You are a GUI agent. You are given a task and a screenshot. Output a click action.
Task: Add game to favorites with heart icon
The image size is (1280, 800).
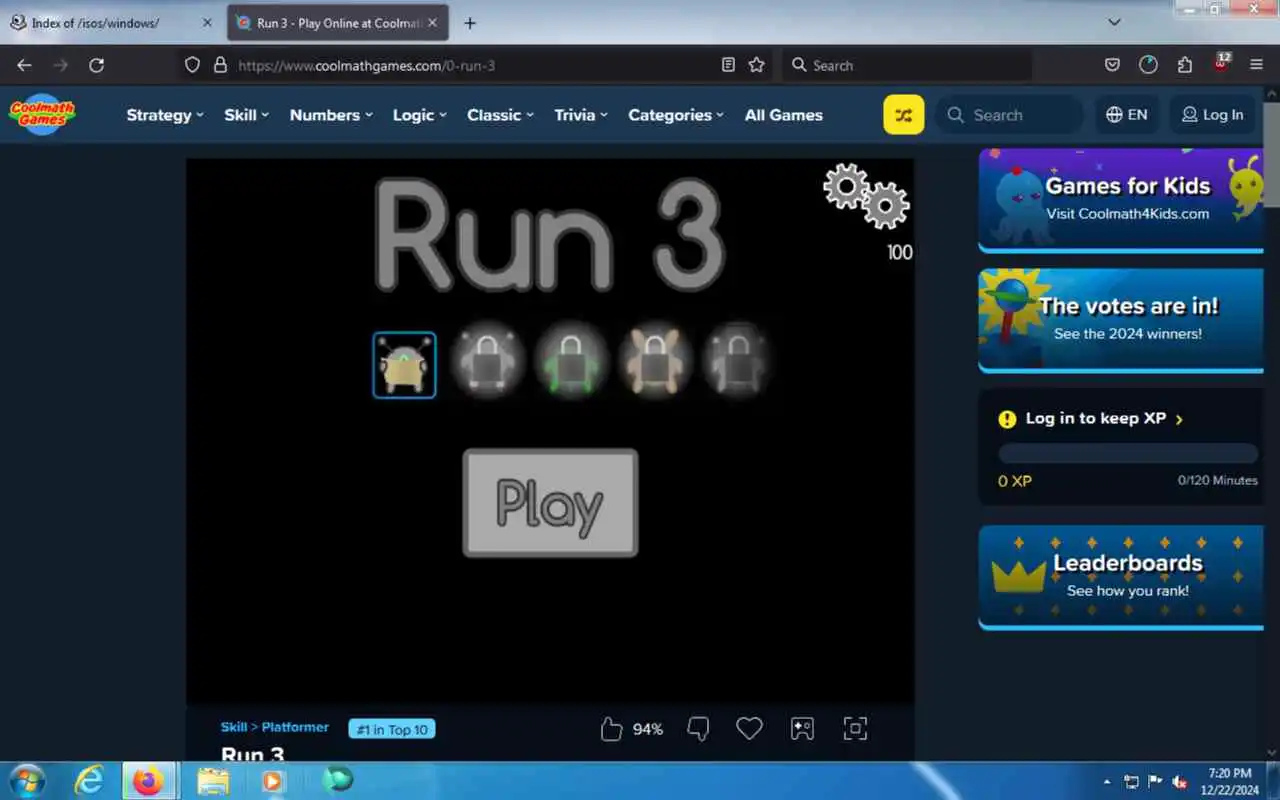(x=749, y=729)
